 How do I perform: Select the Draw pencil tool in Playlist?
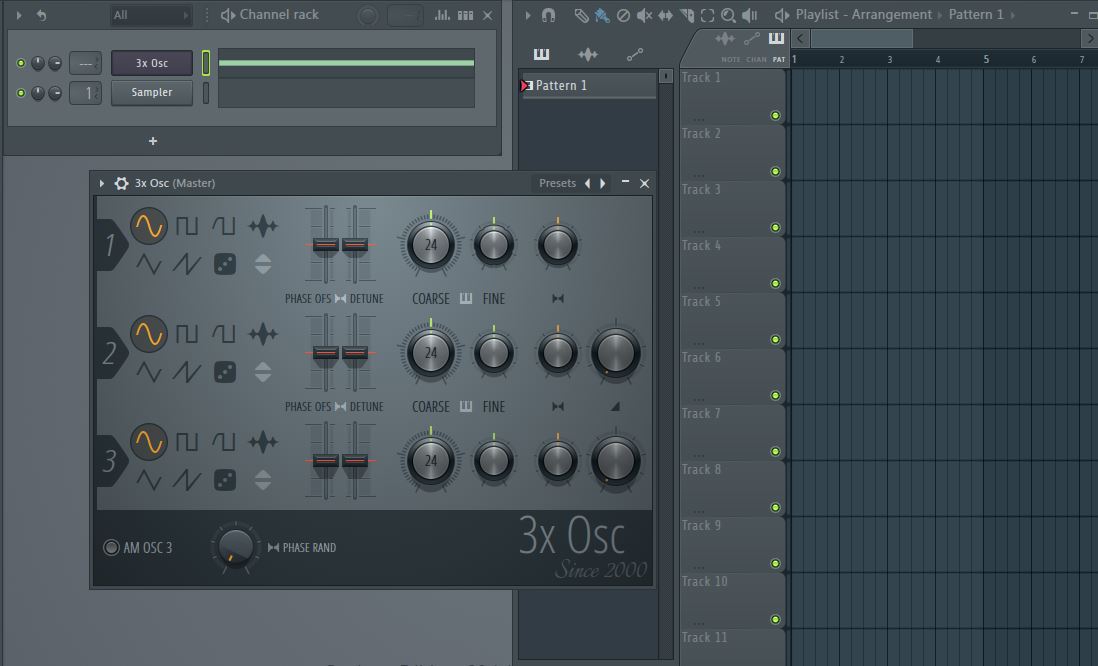[581, 15]
